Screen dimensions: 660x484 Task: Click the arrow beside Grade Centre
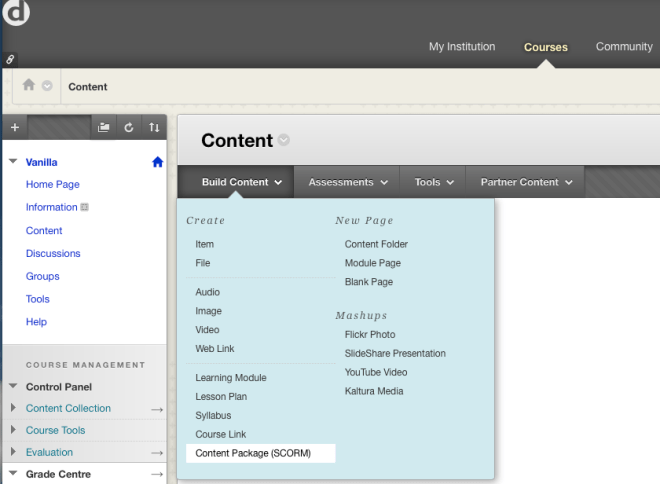pos(157,474)
